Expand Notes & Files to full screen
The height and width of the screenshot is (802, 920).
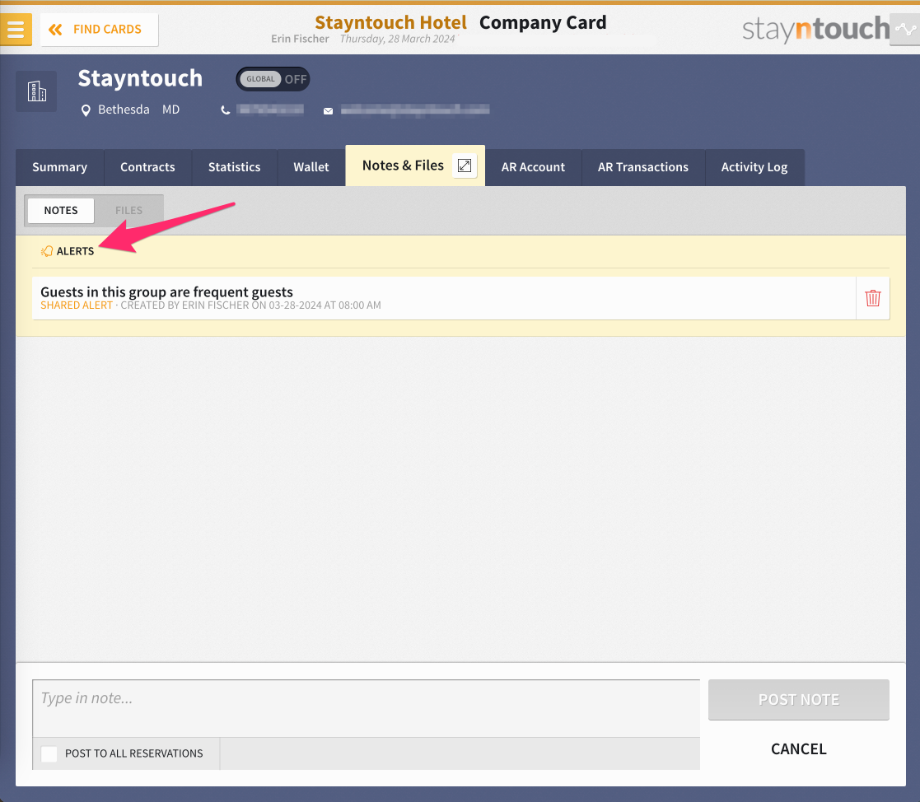[464, 166]
